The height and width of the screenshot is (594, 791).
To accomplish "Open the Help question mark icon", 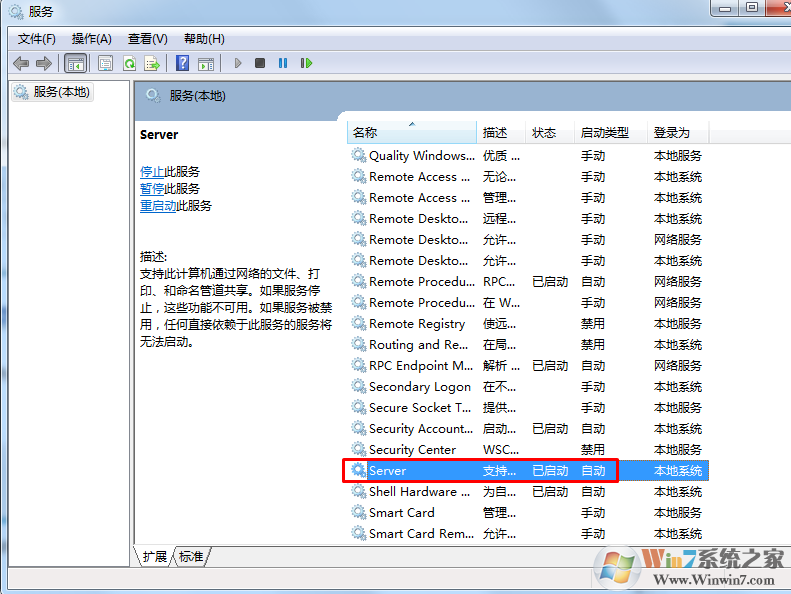I will coord(182,64).
